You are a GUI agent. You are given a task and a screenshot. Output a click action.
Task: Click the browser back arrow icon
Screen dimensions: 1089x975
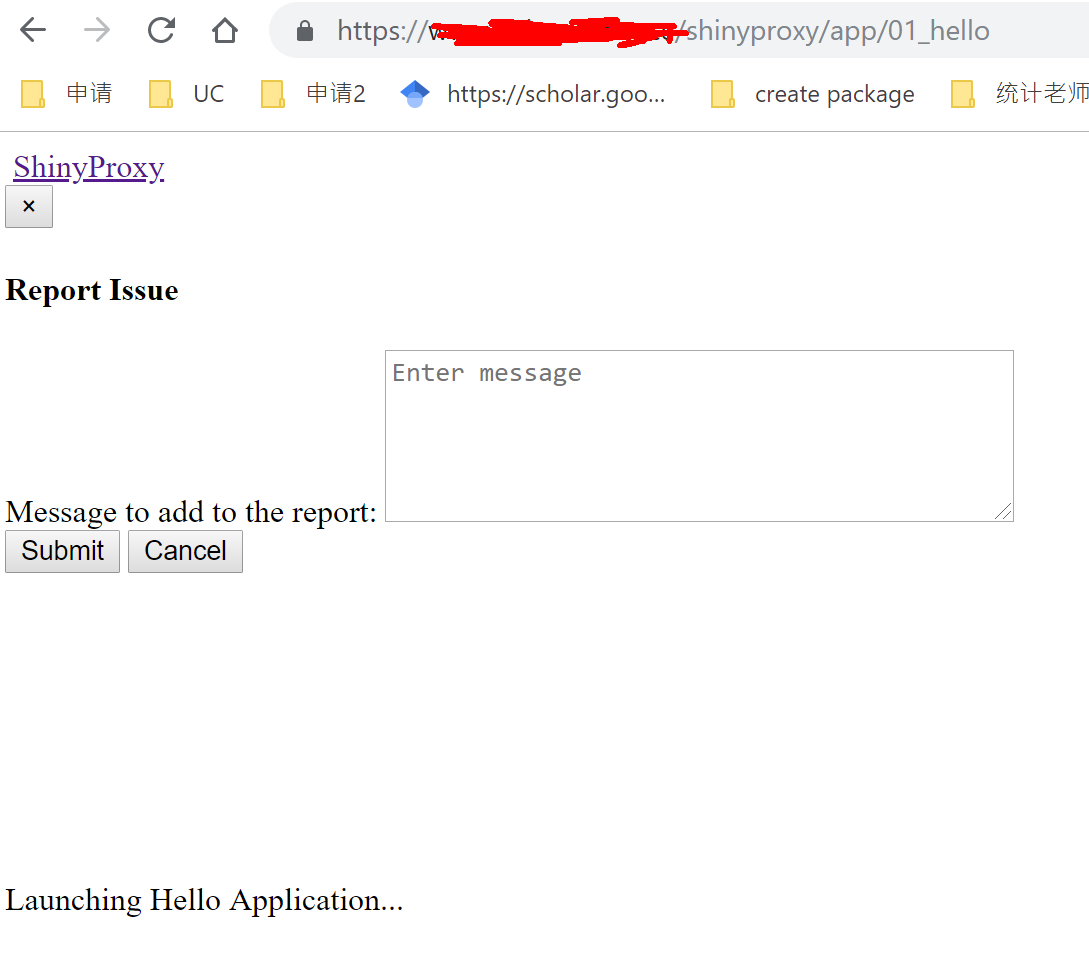tap(32, 29)
